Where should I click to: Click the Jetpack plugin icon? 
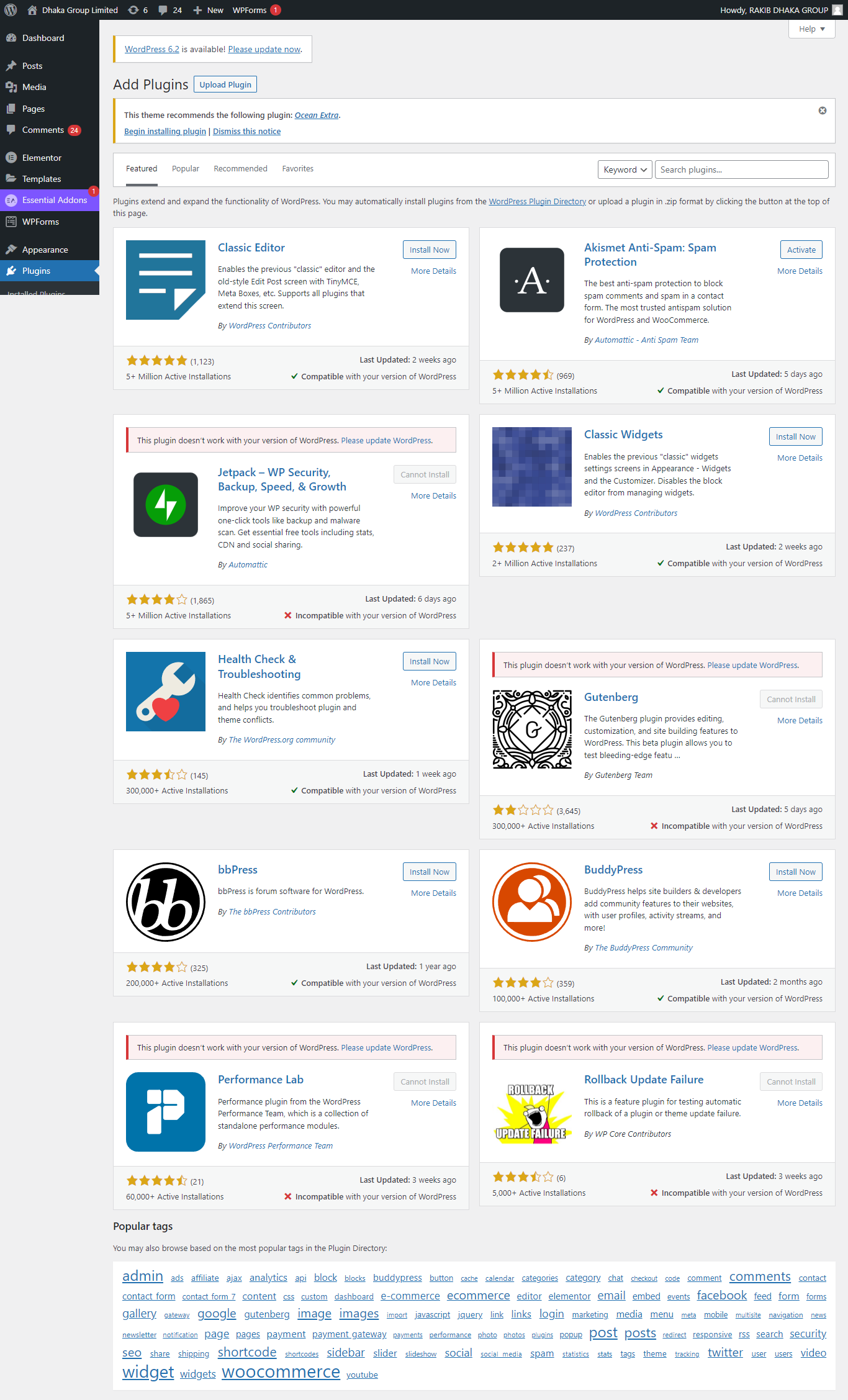[166, 505]
